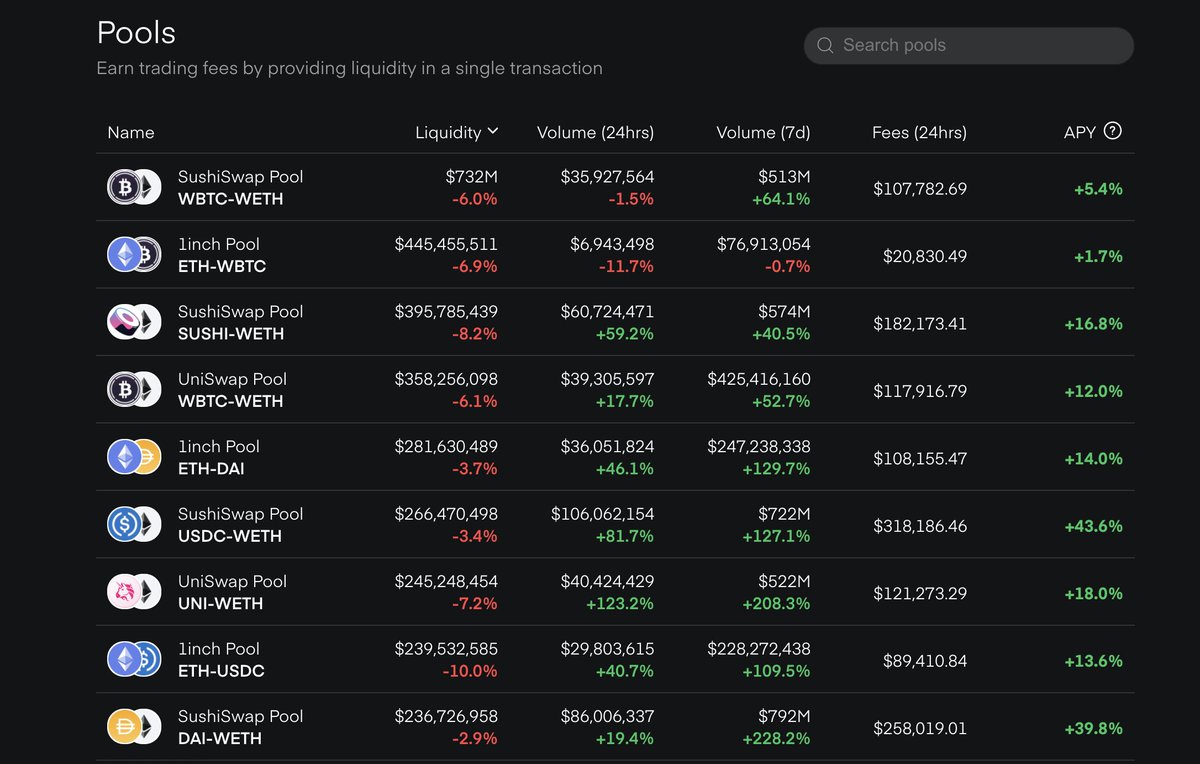This screenshot has width=1200, height=764.
Task: Click 24hr volume $35,927,564
Action: [607, 177]
